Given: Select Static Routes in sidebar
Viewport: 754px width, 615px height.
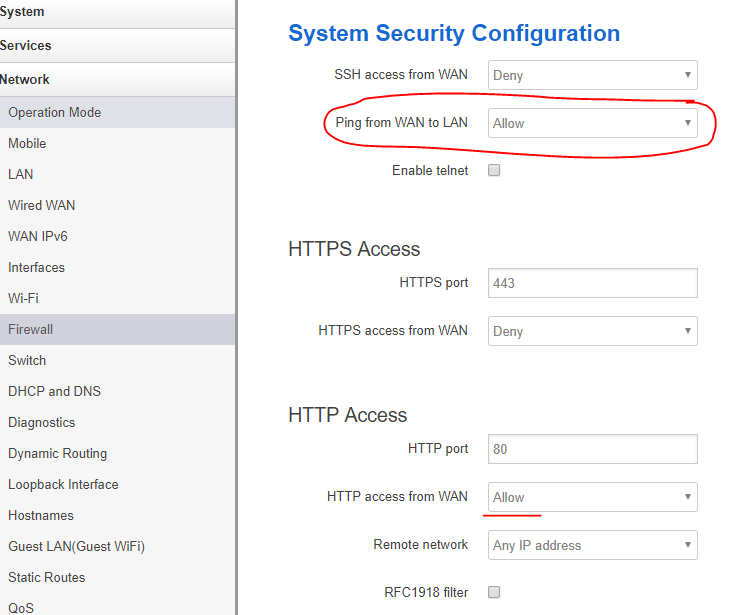Looking at the screenshot, I should [47, 578].
